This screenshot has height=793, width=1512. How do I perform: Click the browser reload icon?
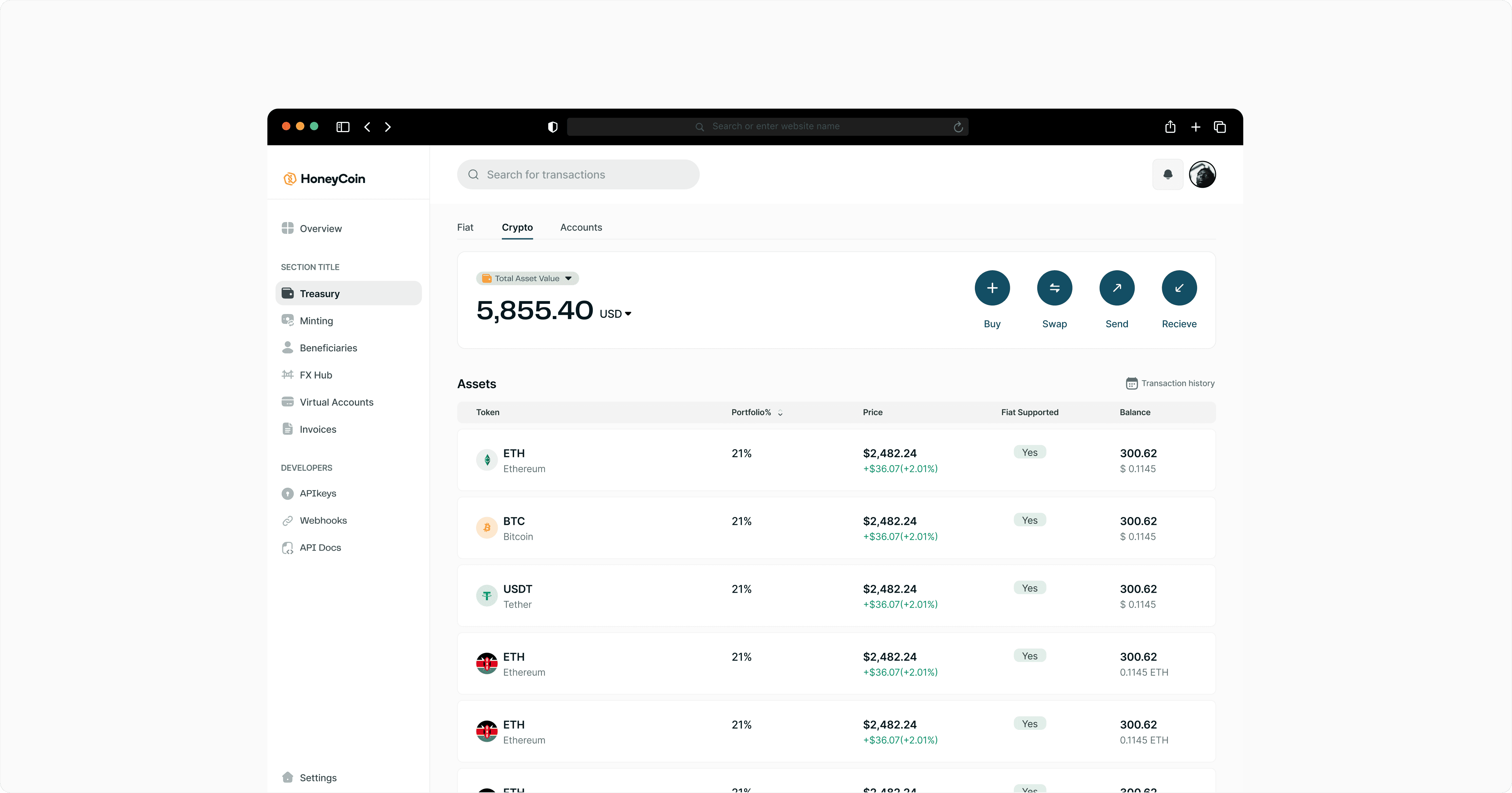coord(958,127)
